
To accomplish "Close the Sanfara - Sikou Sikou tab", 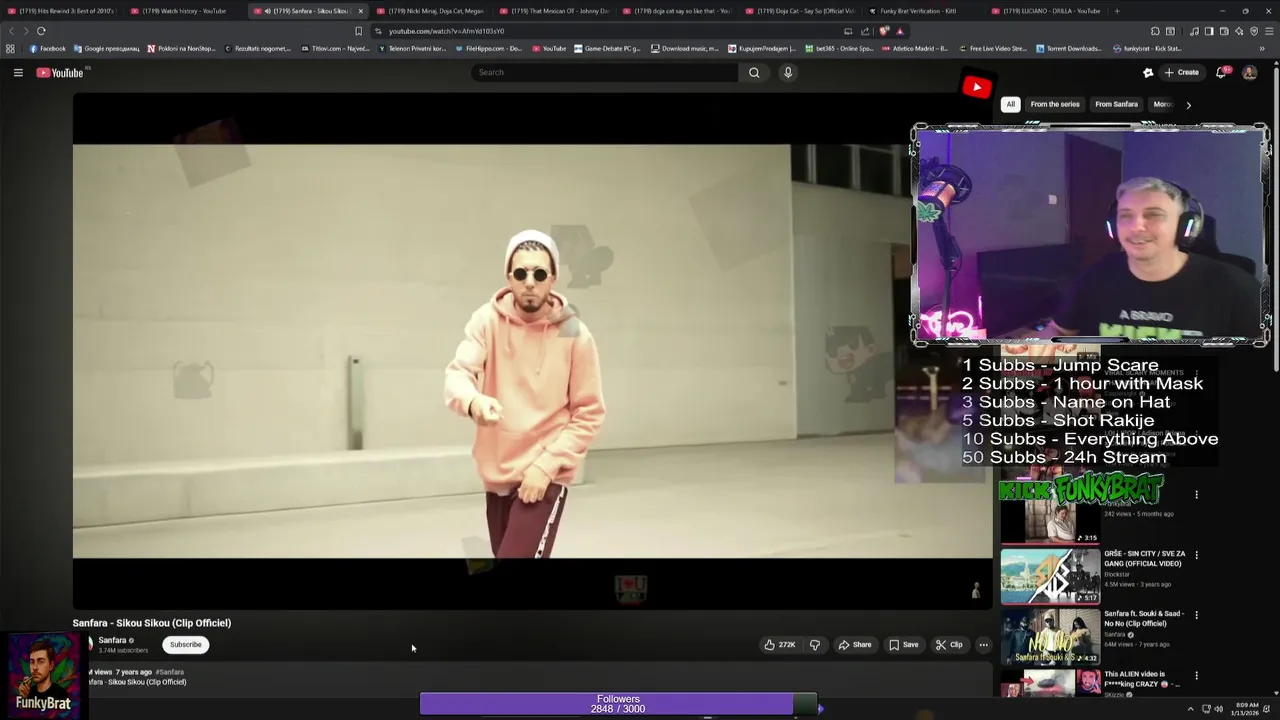I will [x=361, y=11].
